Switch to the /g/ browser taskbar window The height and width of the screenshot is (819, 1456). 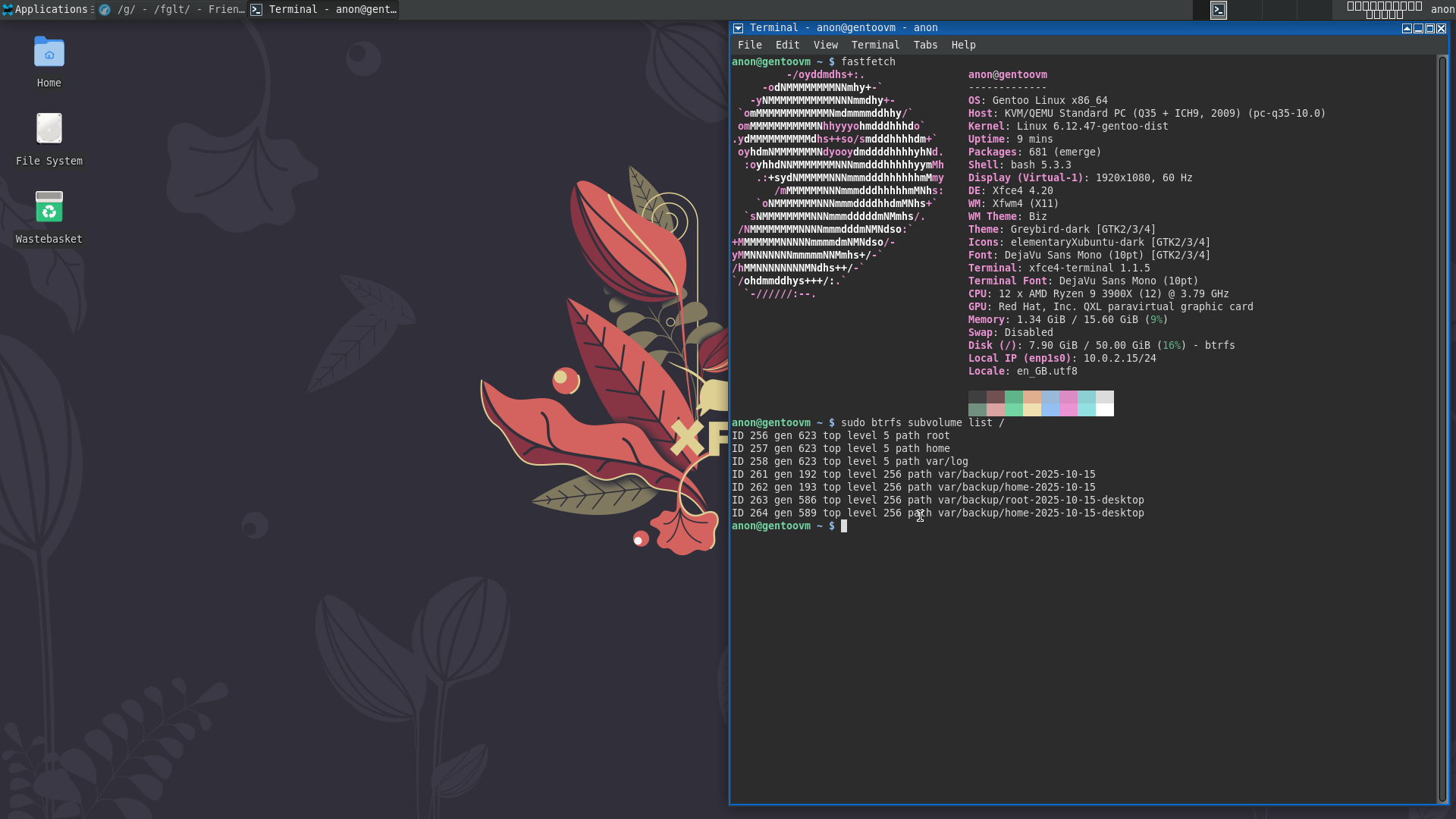173,10
